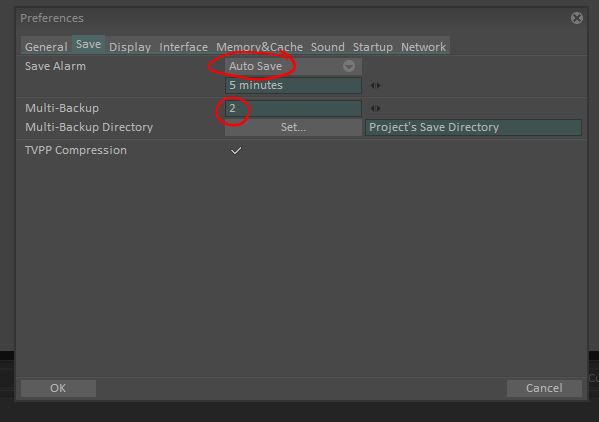Open the Display tab
The width and height of the screenshot is (599, 422).
click(x=130, y=47)
